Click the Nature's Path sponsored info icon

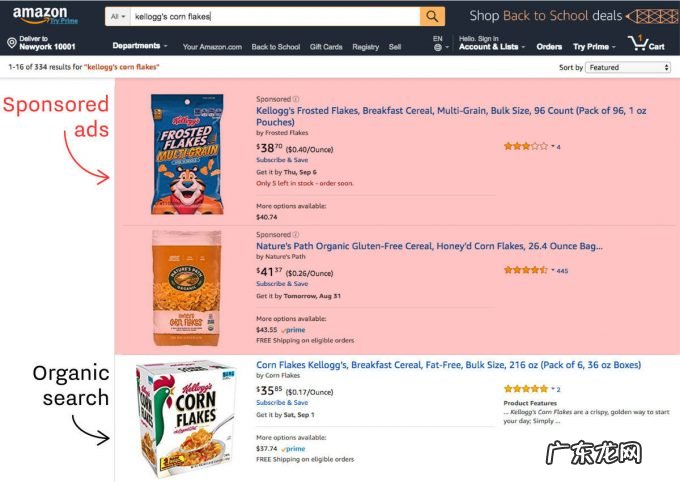click(296, 235)
